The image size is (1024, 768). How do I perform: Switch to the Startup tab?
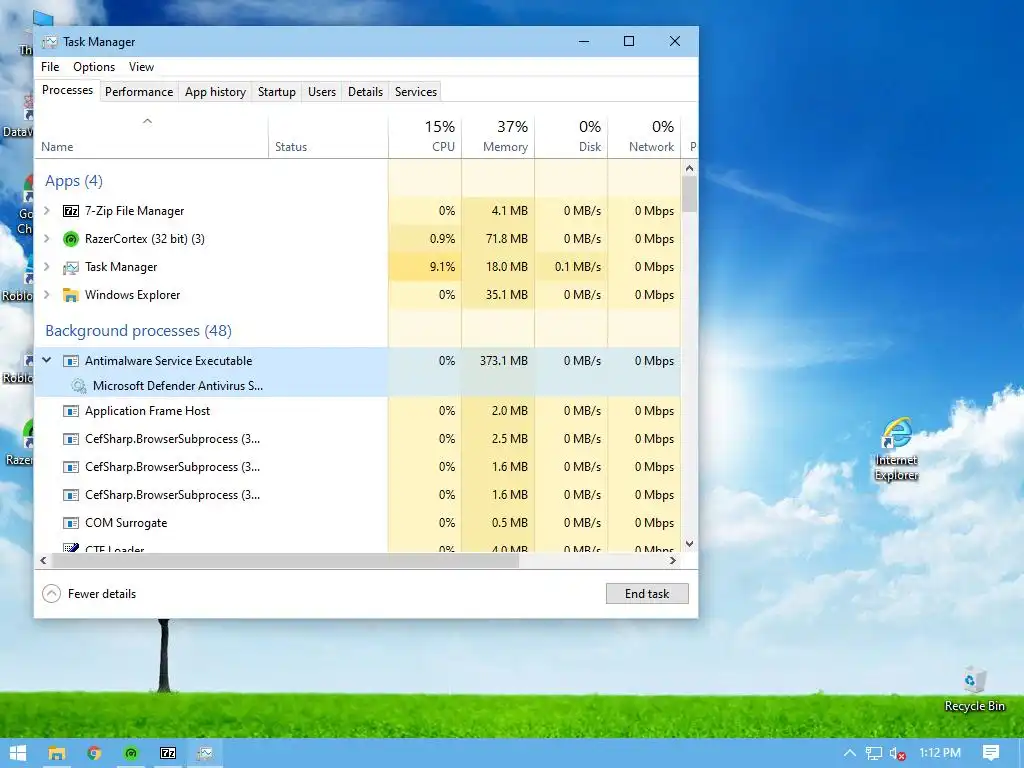coord(277,92)
